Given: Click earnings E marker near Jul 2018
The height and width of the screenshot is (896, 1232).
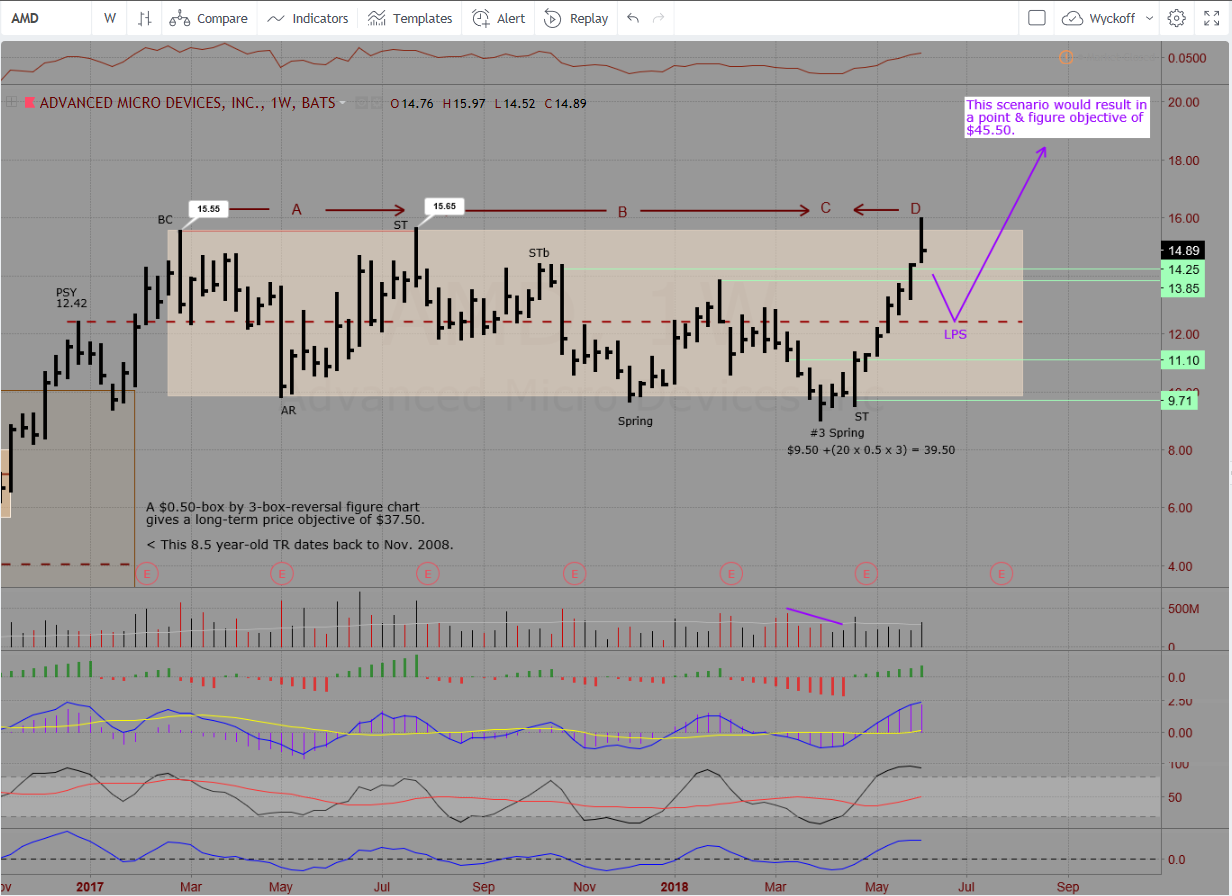Looking at the screenshot, I should click(1001, 573).
